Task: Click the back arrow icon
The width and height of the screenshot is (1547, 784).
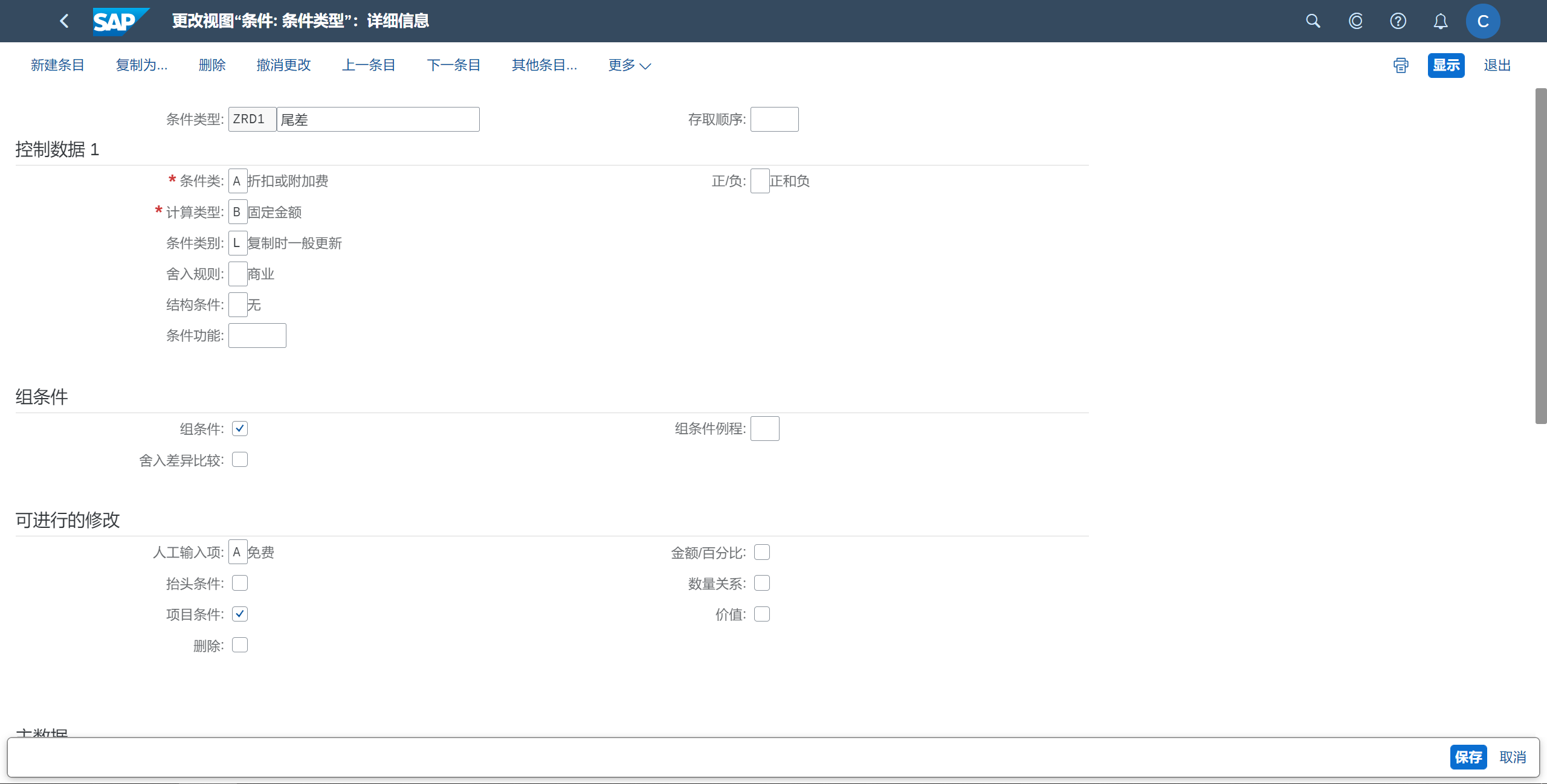Action: click(x=64, y=21)
